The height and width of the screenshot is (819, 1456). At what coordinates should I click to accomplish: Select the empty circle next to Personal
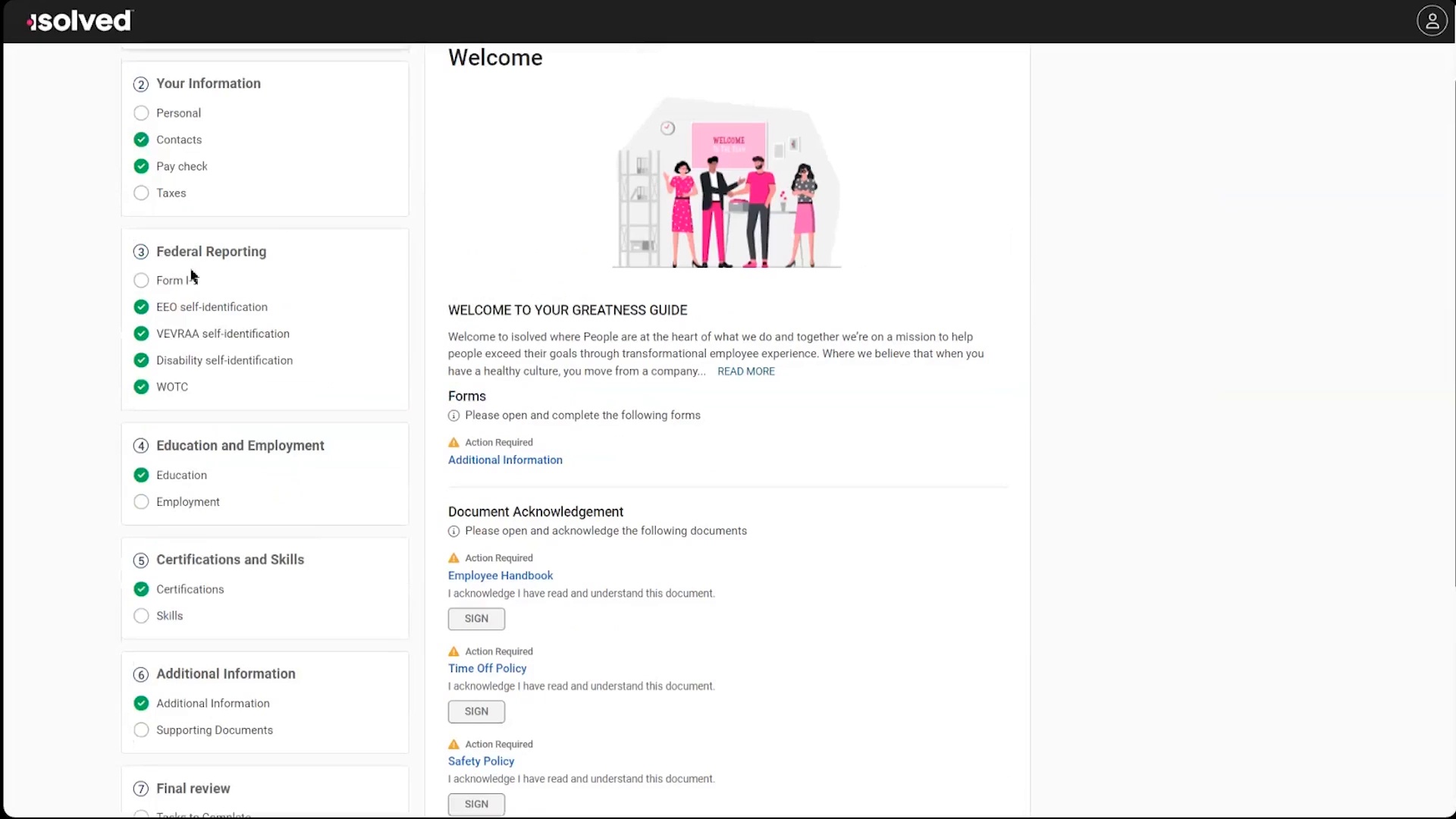(x=141, y=113)
